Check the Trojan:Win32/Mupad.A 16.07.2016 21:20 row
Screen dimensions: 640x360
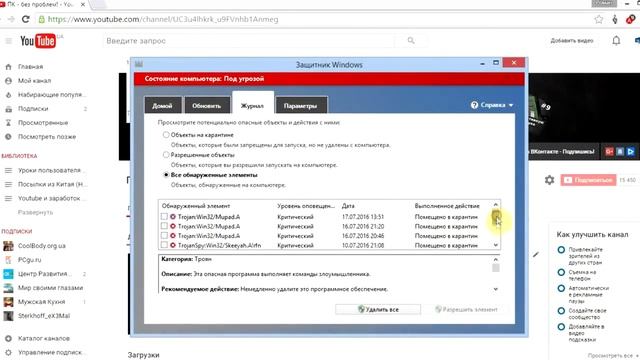click(x=164, y=226)
